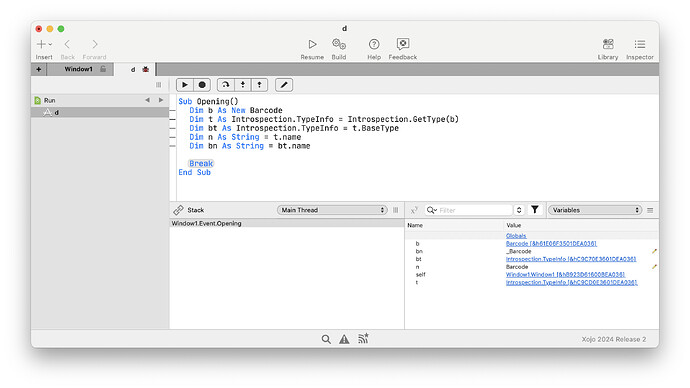Open the filter search options magnifier
The width and height of the screenshot is (690, 388).
[x=431, y=210]
